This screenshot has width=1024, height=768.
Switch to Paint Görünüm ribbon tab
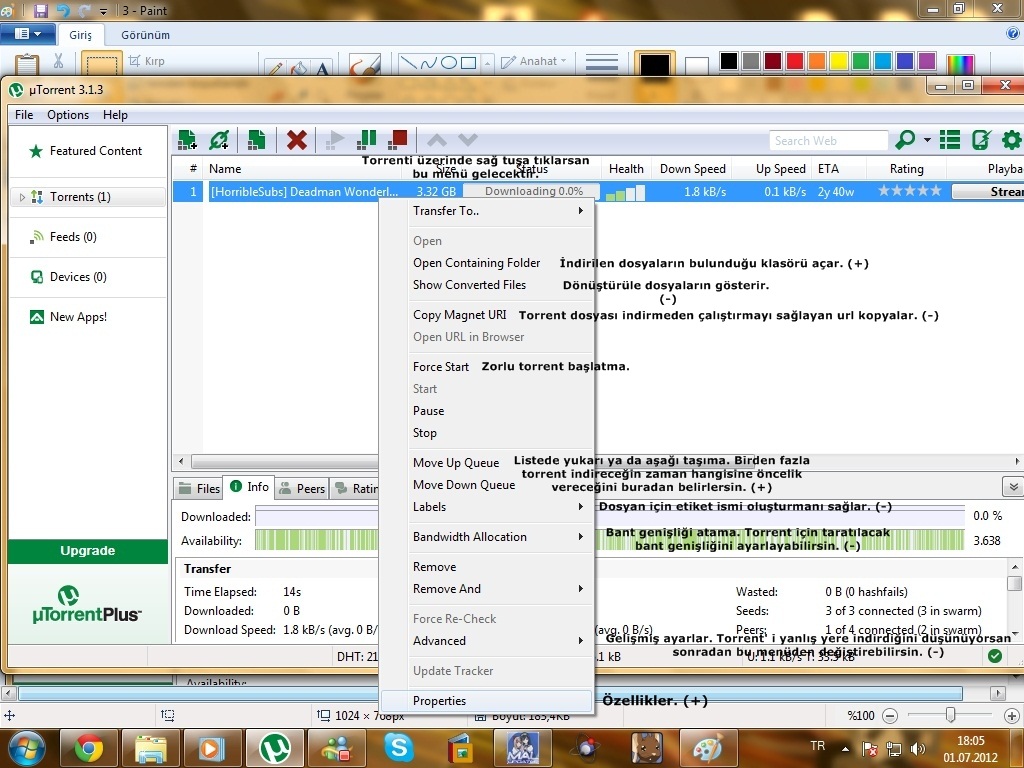(x=145, y=35)
